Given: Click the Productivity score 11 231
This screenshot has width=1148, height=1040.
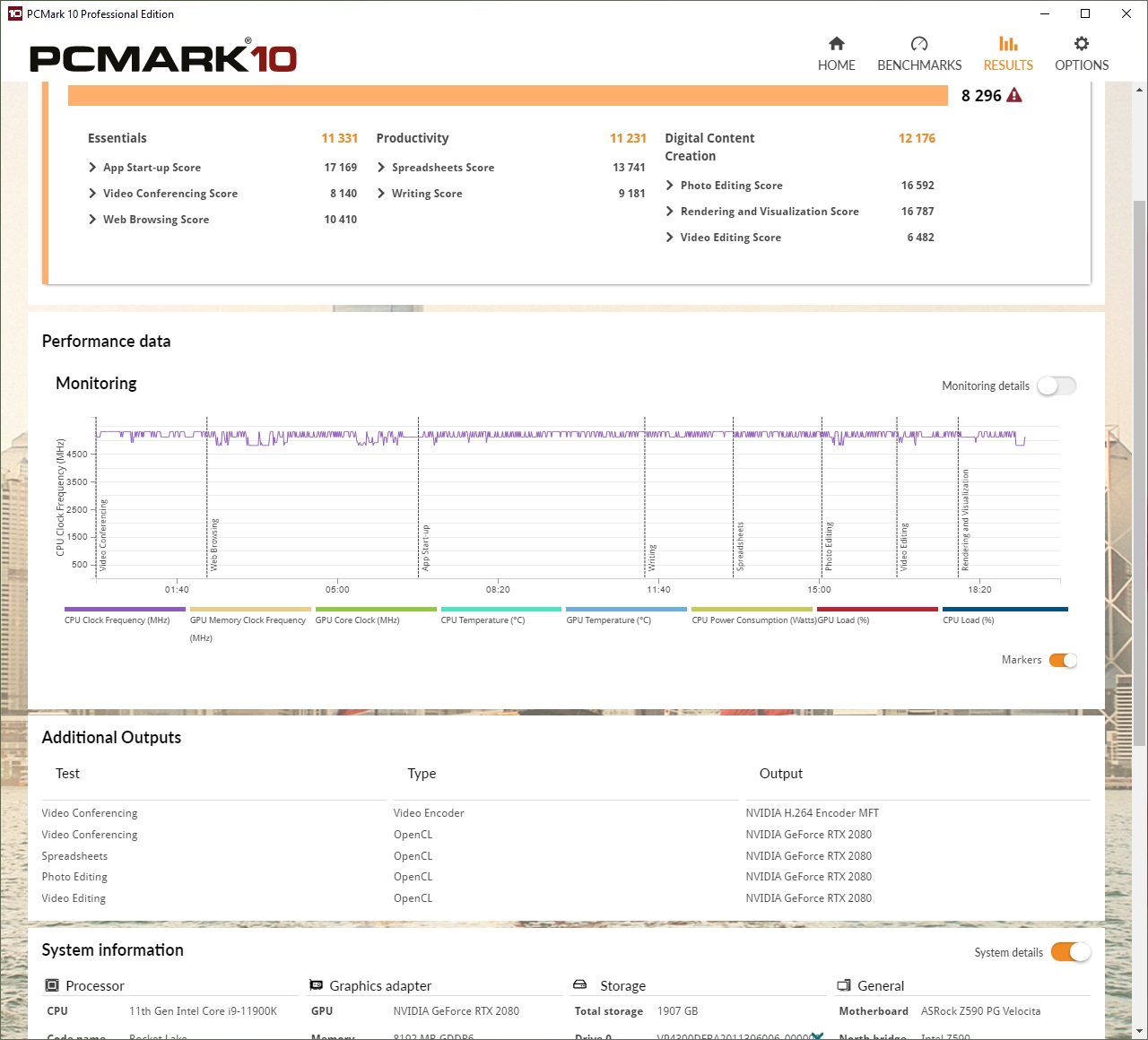Looking at the screenshot, I should (628, 138).
